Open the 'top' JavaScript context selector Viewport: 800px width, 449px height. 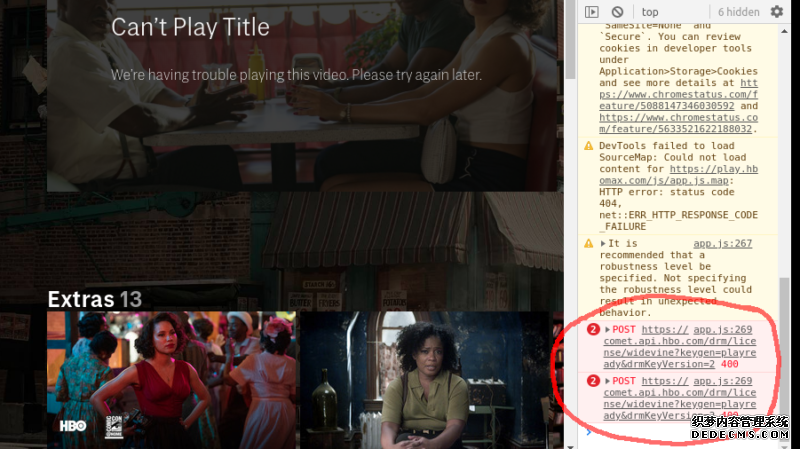coord(650,12)
